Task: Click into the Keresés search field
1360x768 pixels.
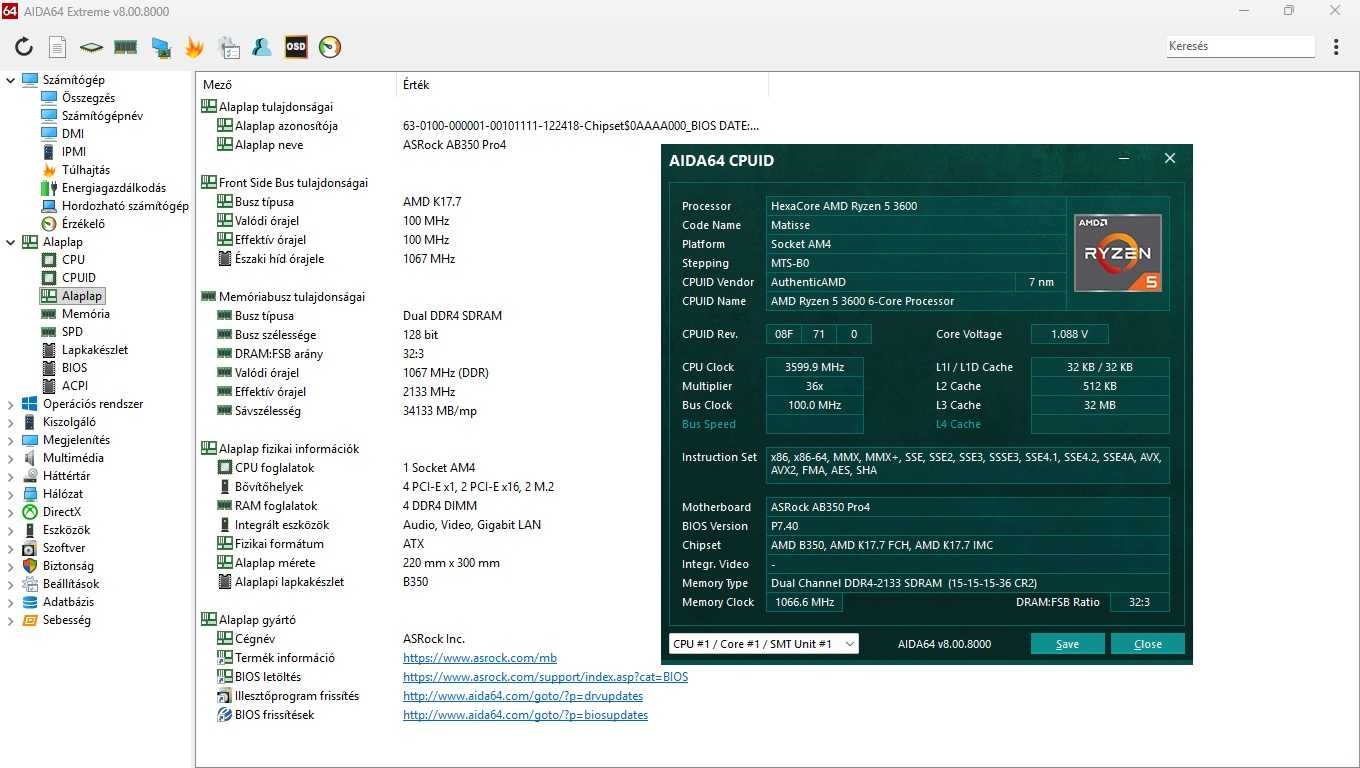Action: pyautogui.click(x=1240, y=46)
